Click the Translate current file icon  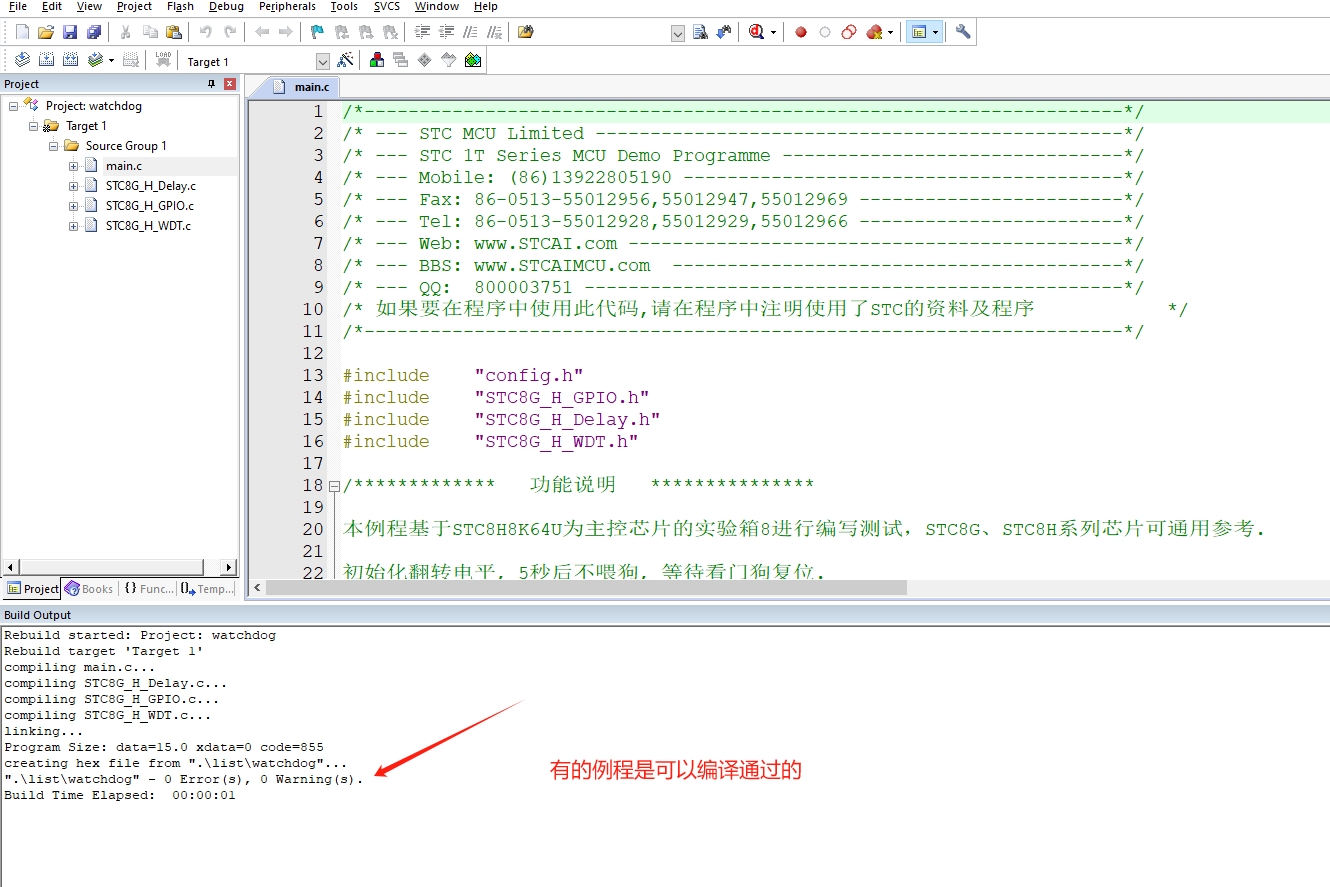pos(22,60)
